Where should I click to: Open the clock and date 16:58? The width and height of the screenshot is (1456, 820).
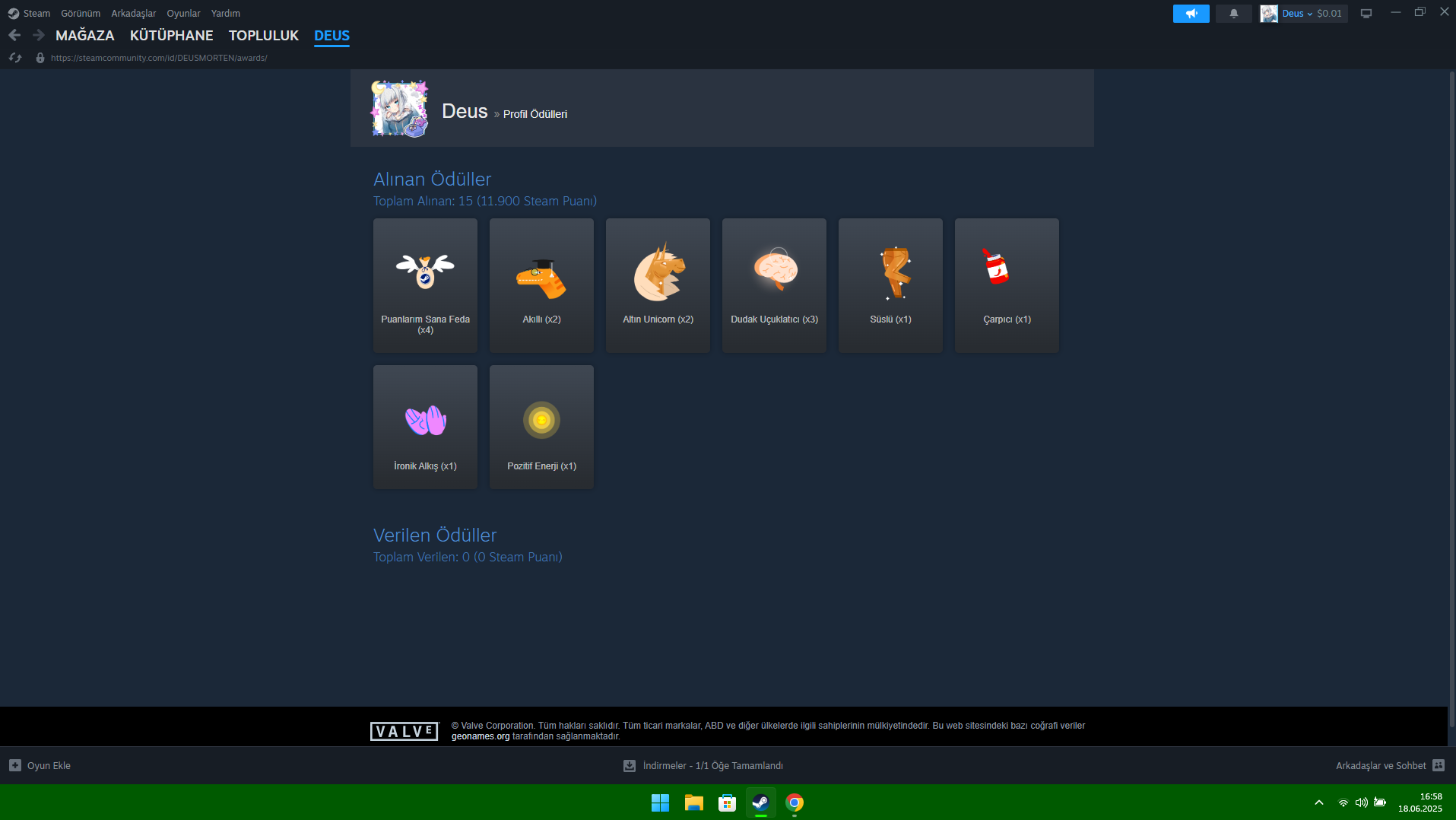tap(1420, 803)
